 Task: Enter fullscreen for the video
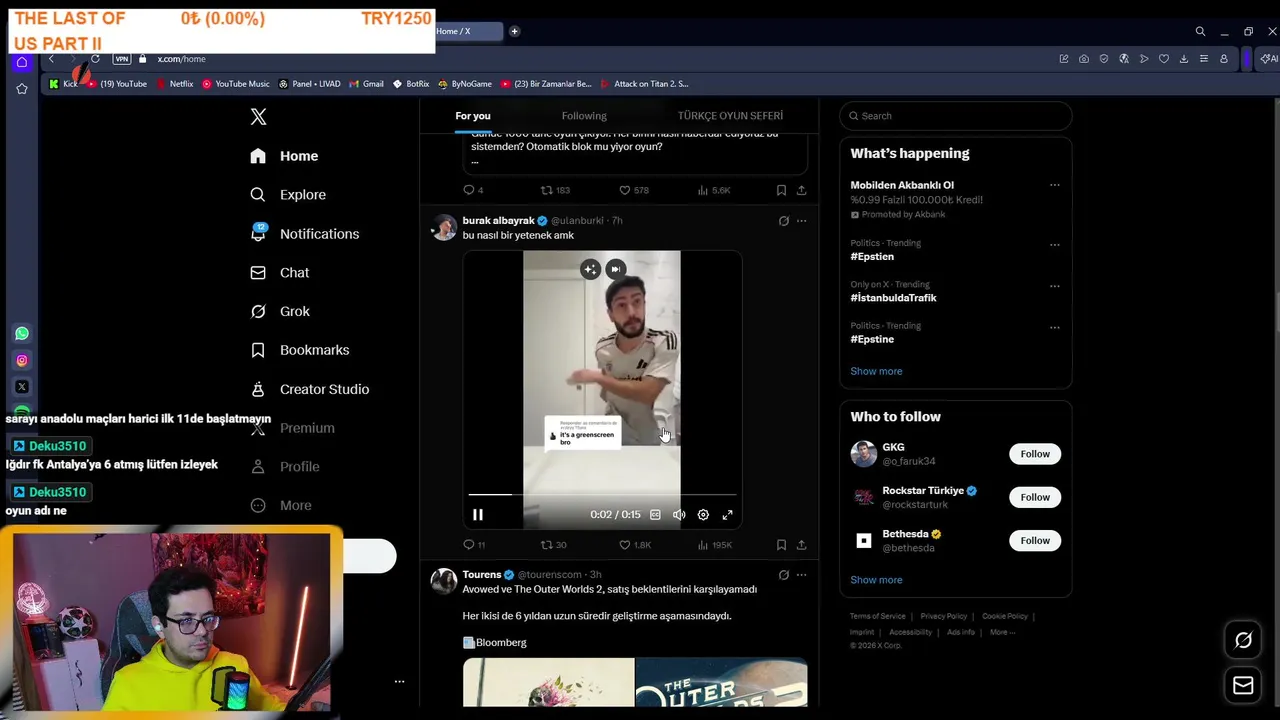coord(727,515)
